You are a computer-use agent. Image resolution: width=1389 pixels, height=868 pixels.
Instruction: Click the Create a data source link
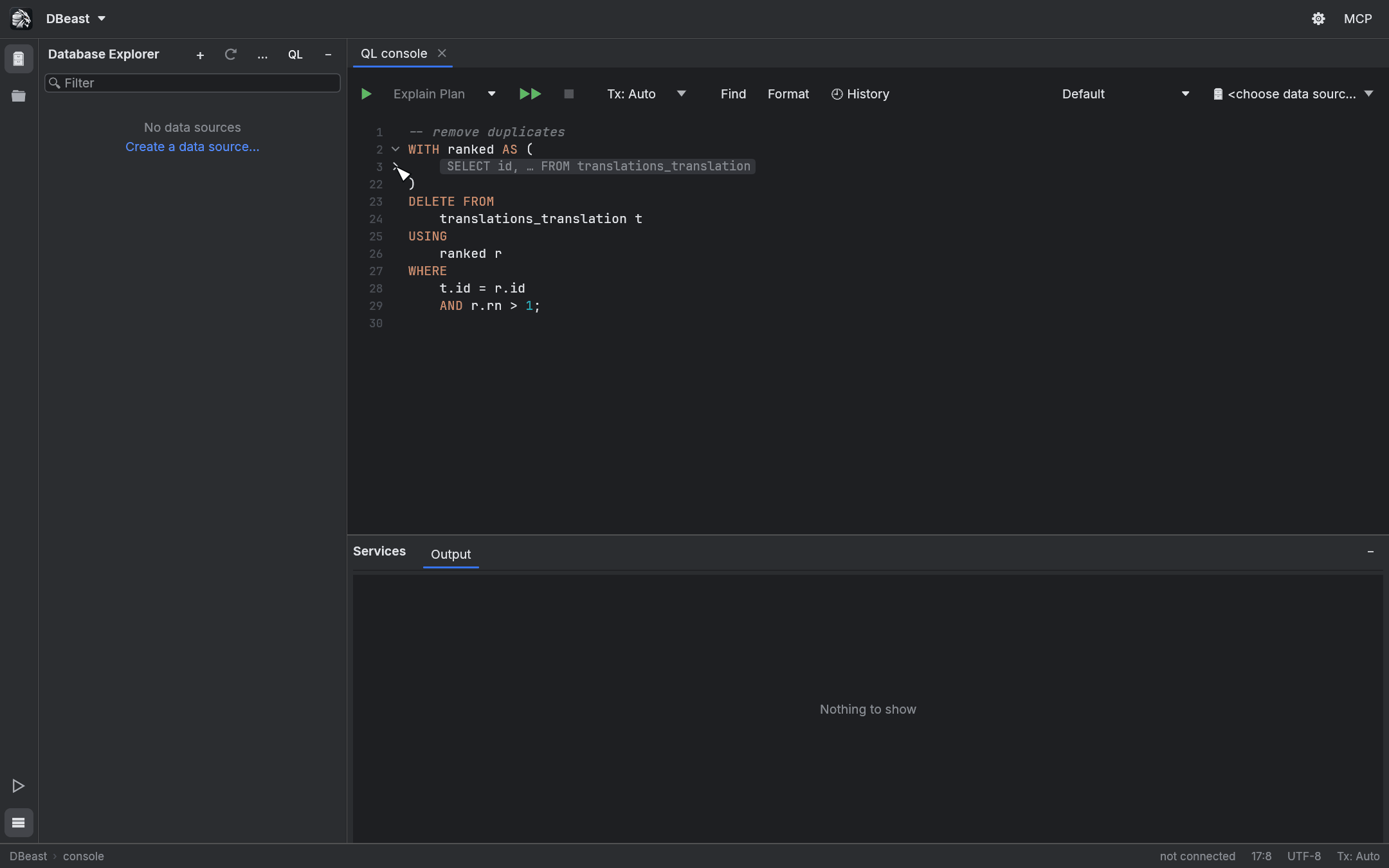click(x=192, y=147)
